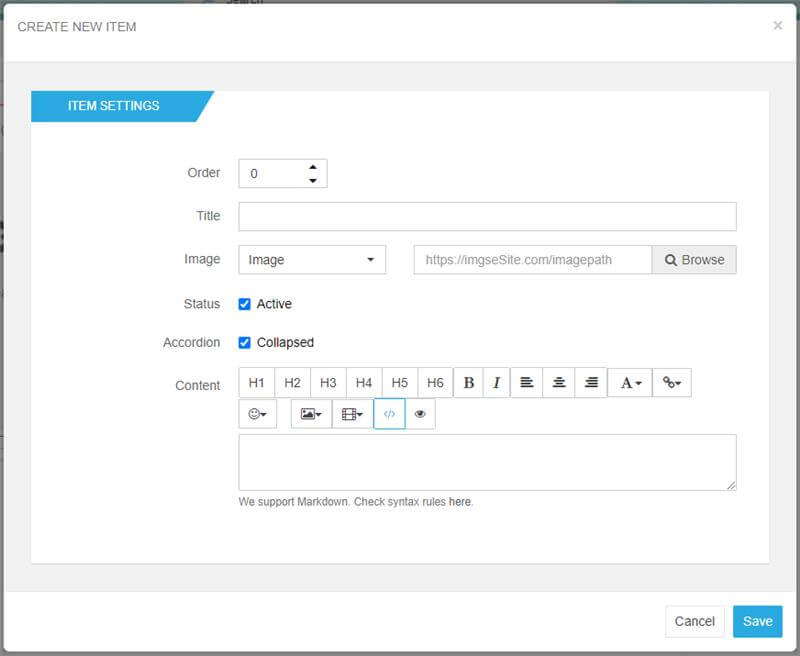Open the insert video dropdown
Image resolution: width=800 pixels, height=656 pixels.
click(353, 414)
